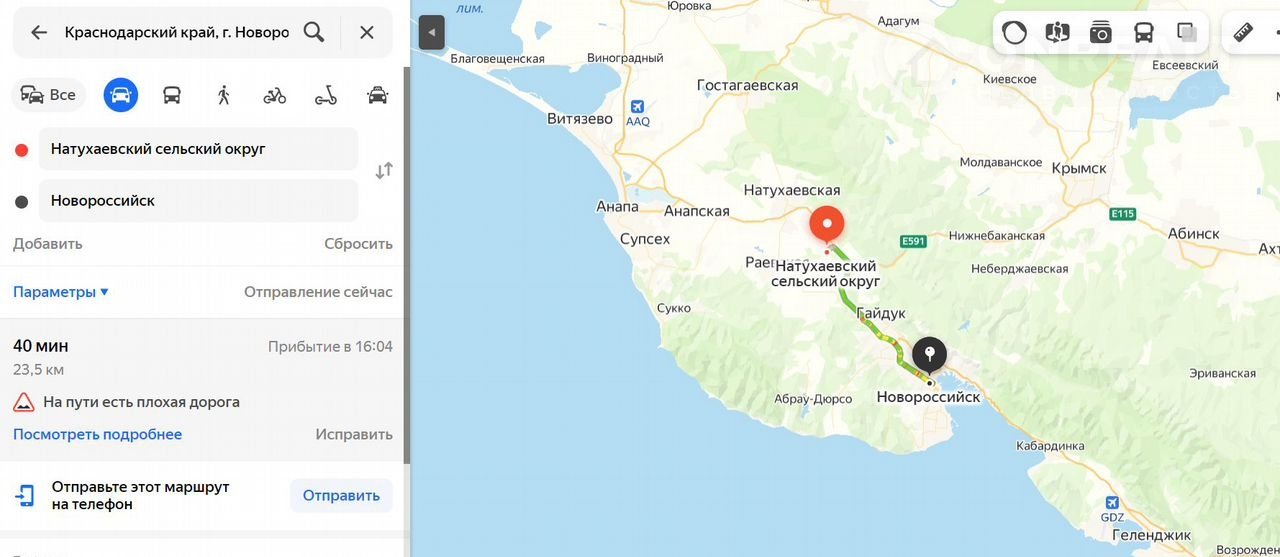Swap start and destination points

[384, 171]
